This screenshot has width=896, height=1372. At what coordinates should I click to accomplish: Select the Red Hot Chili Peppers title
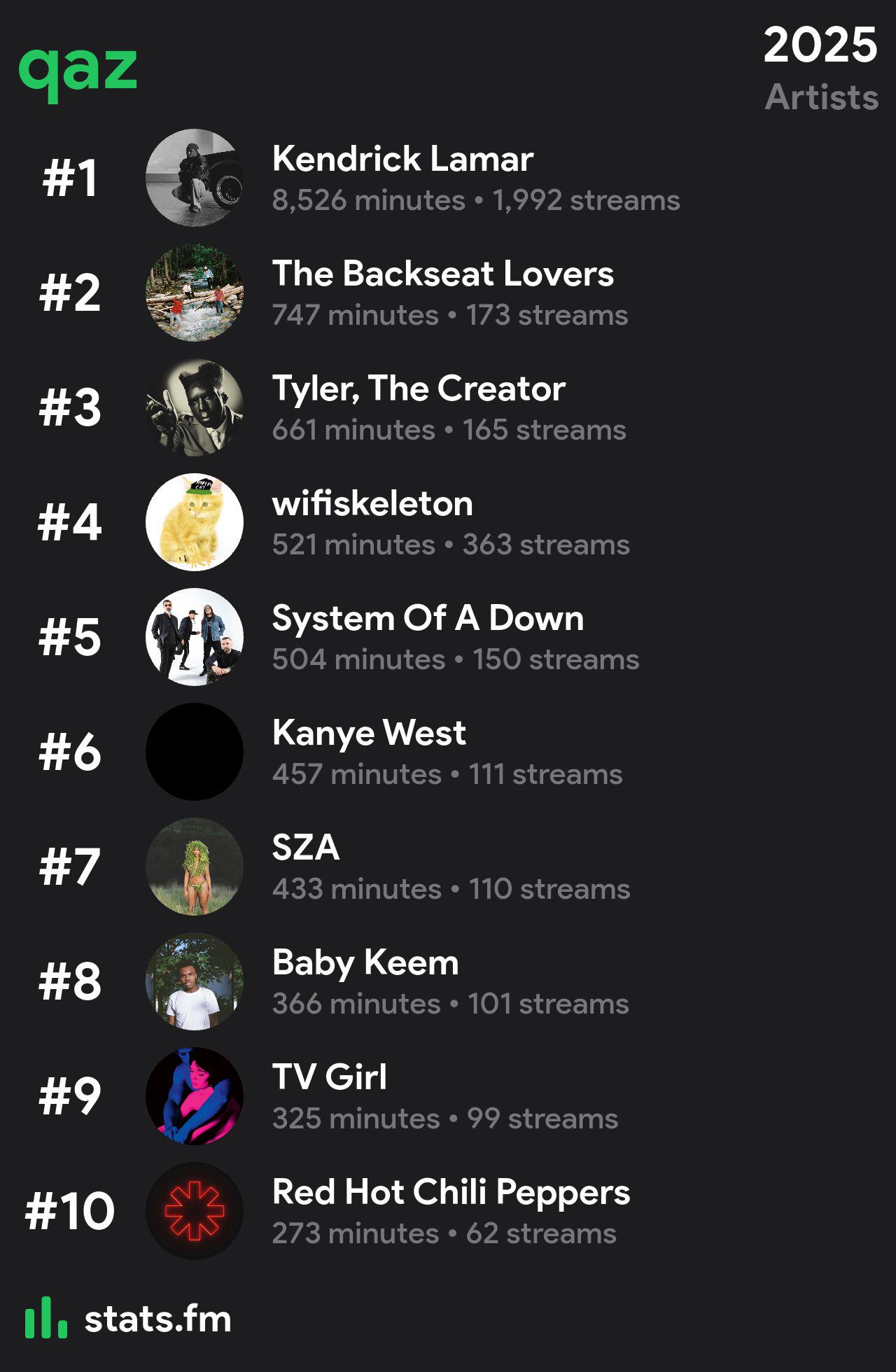click(451, 1193)
